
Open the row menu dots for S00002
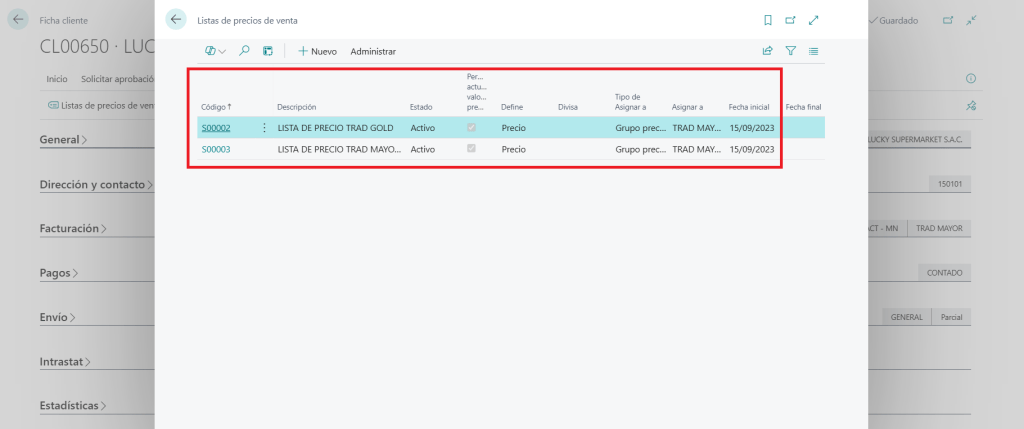tap(264, 128)
